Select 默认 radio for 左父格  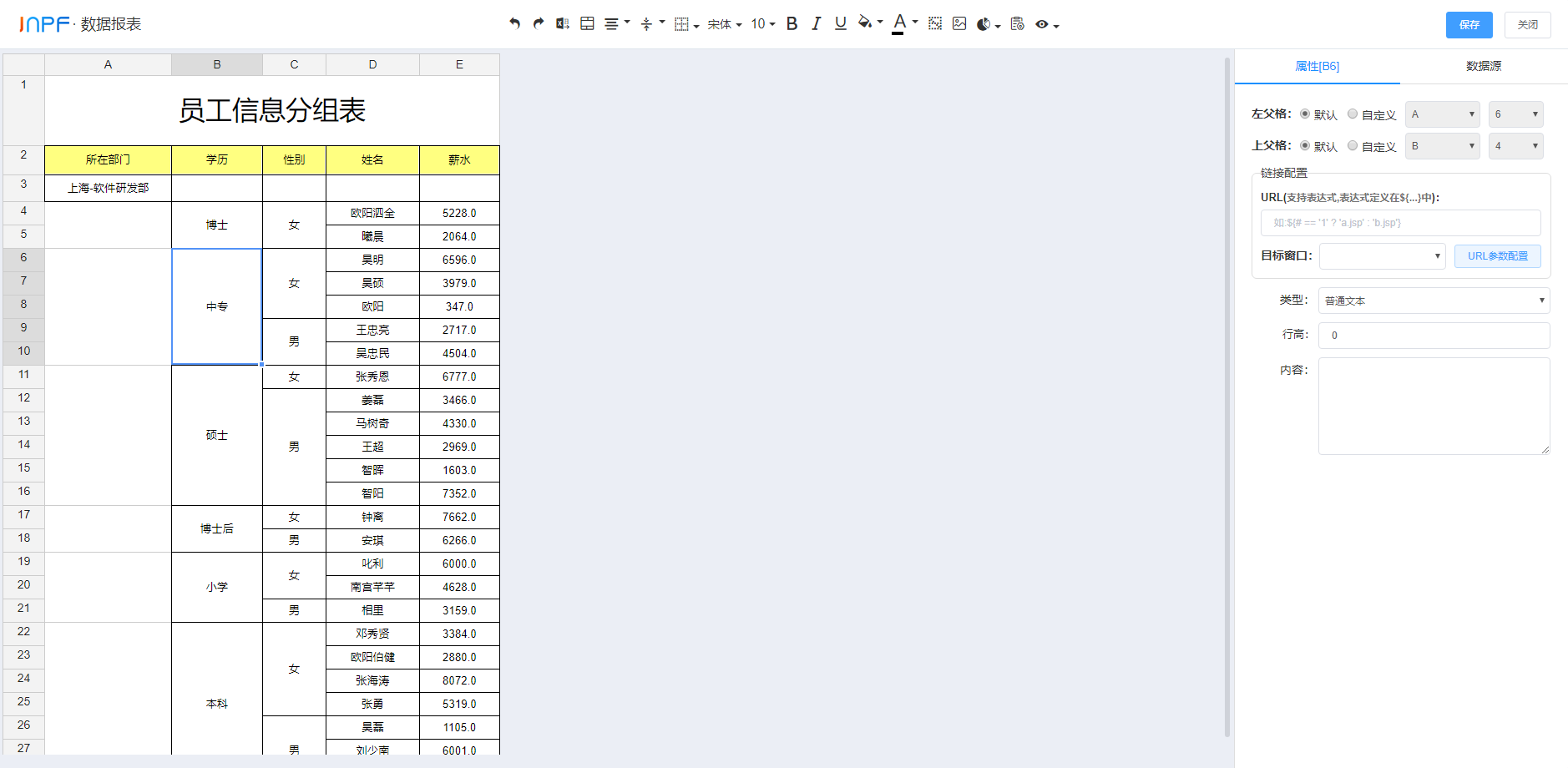[x=1305, y=114]
